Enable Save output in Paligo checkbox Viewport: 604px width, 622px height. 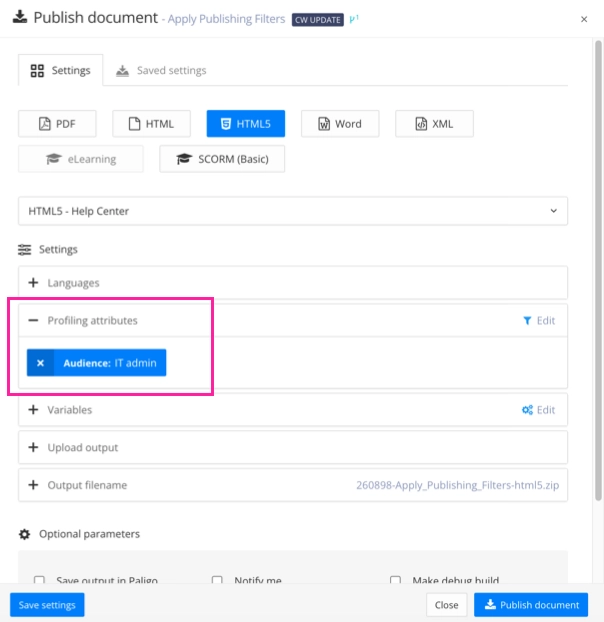[x=39, y=580]
